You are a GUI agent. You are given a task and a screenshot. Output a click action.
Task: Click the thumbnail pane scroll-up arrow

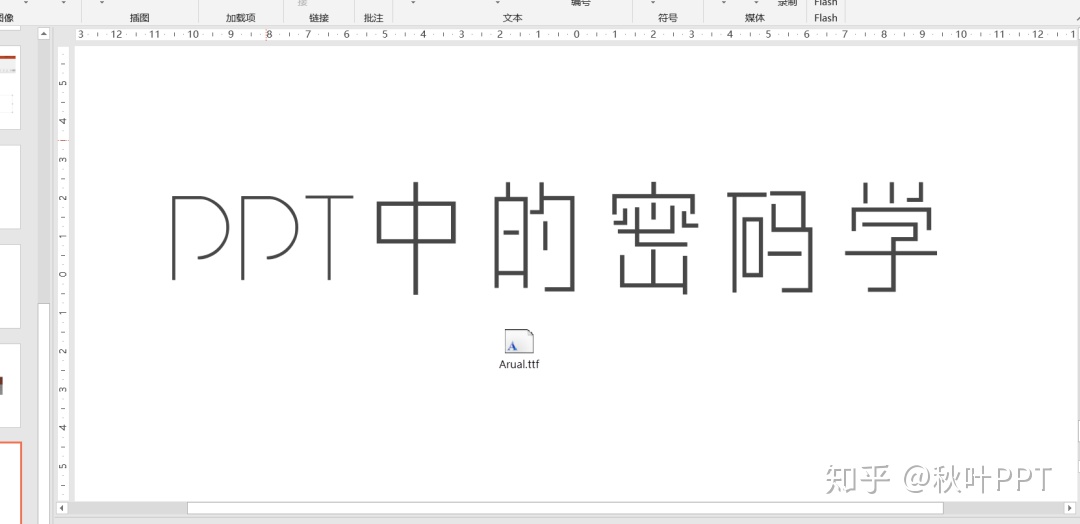pos(43,33)
